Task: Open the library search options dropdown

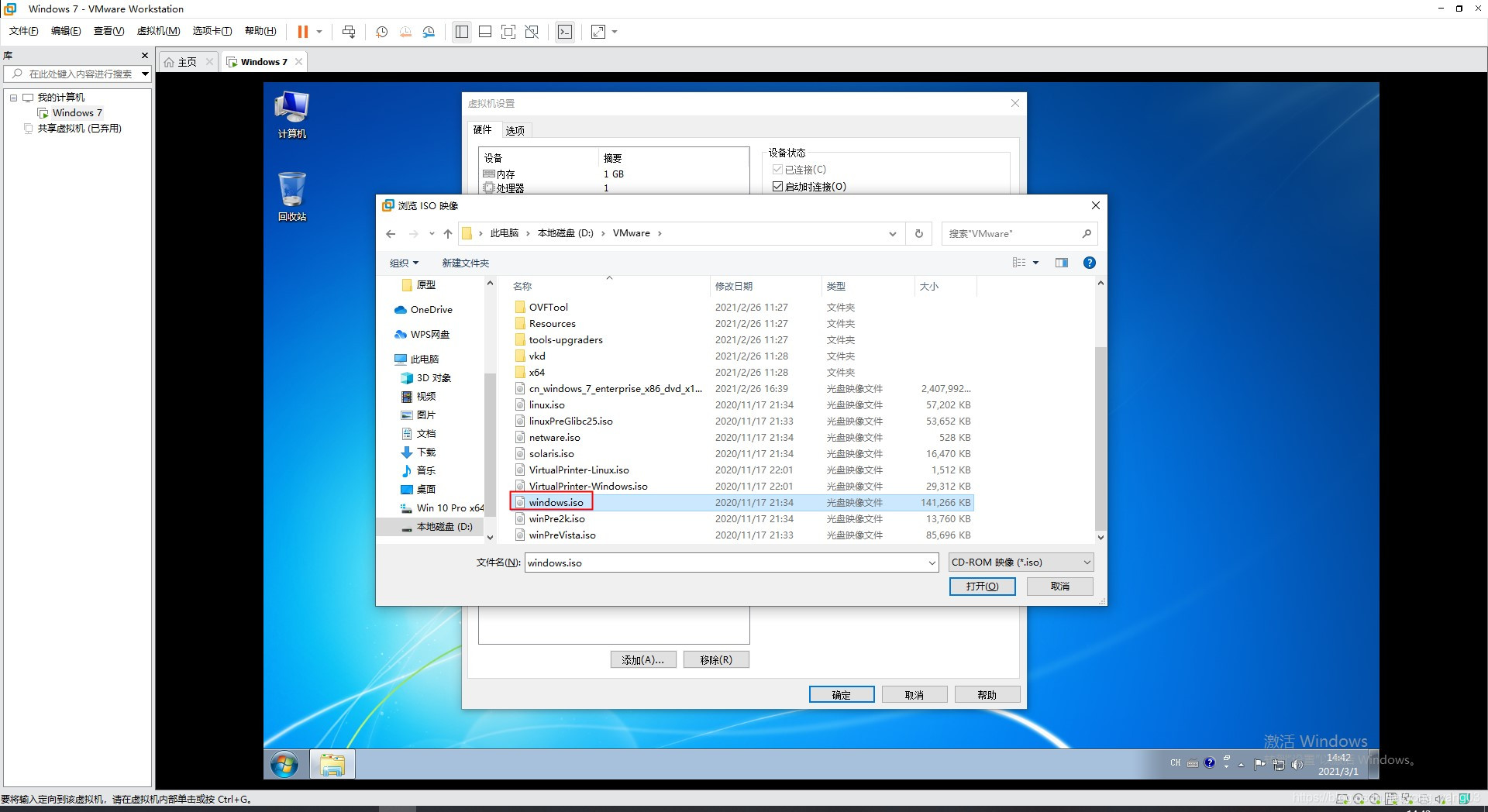Action: click(145, 74)
